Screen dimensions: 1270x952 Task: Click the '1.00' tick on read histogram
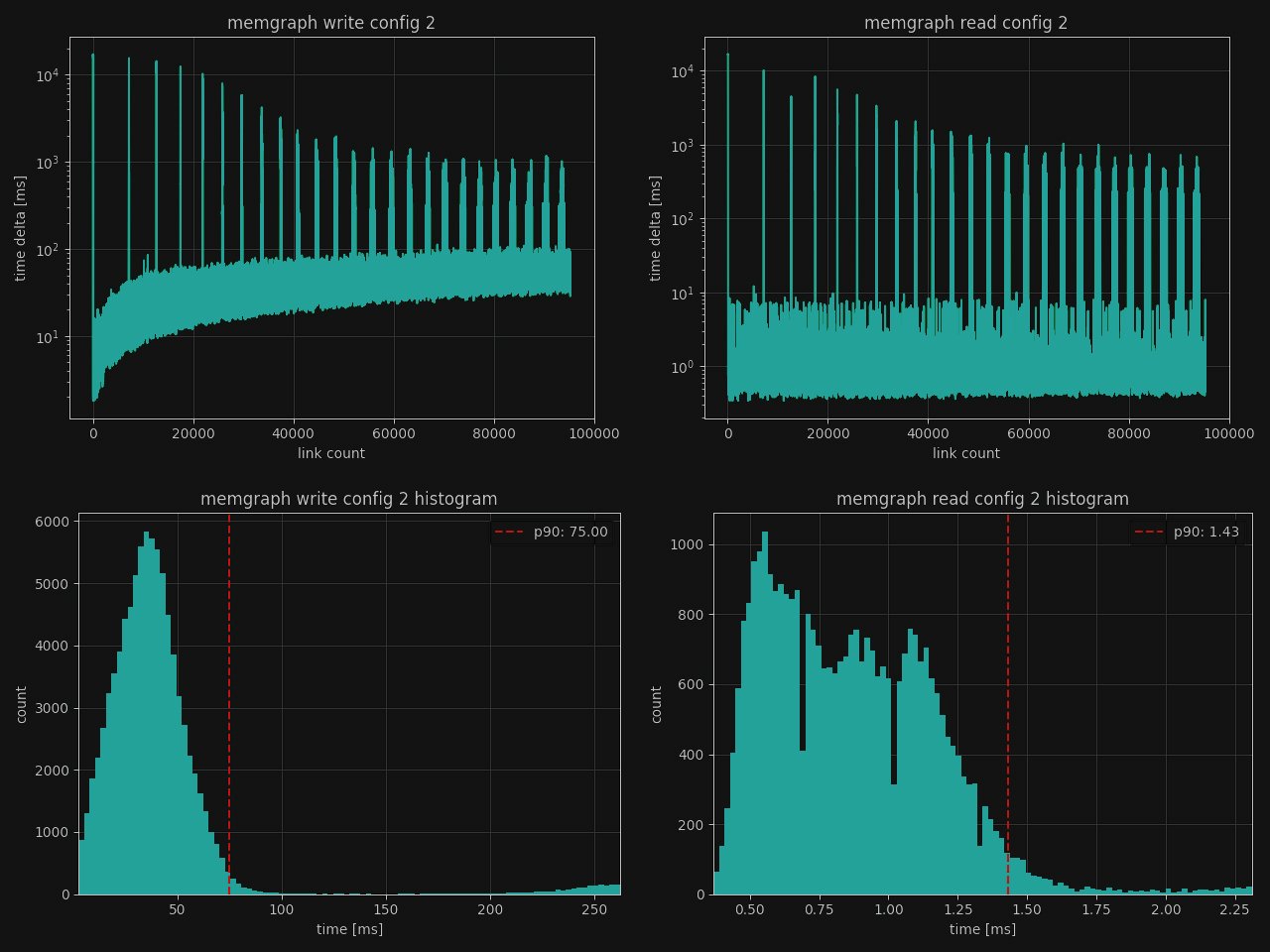click(x=889, y=909)
